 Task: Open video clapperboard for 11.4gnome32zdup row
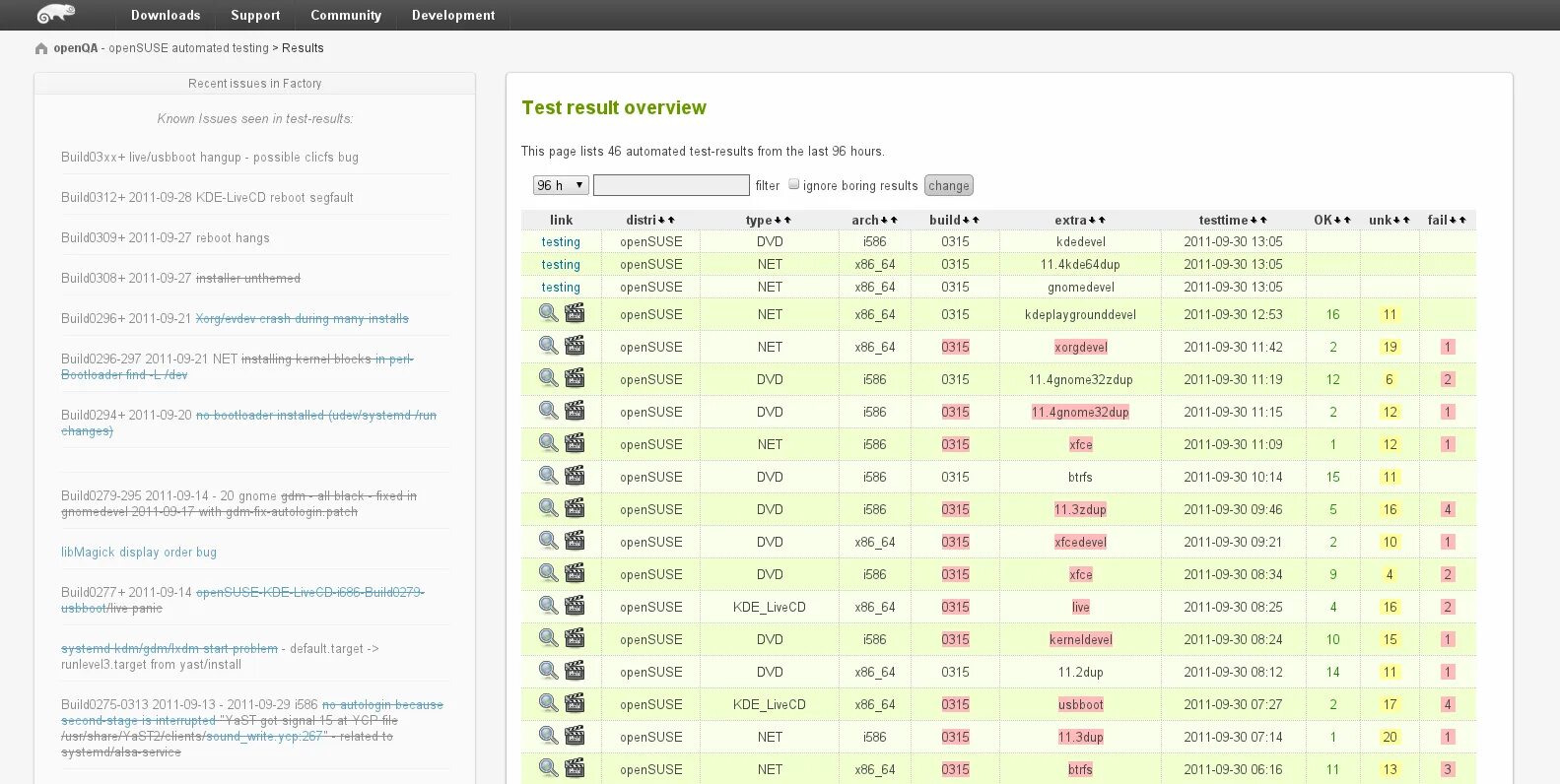click(x=575, y=377)
